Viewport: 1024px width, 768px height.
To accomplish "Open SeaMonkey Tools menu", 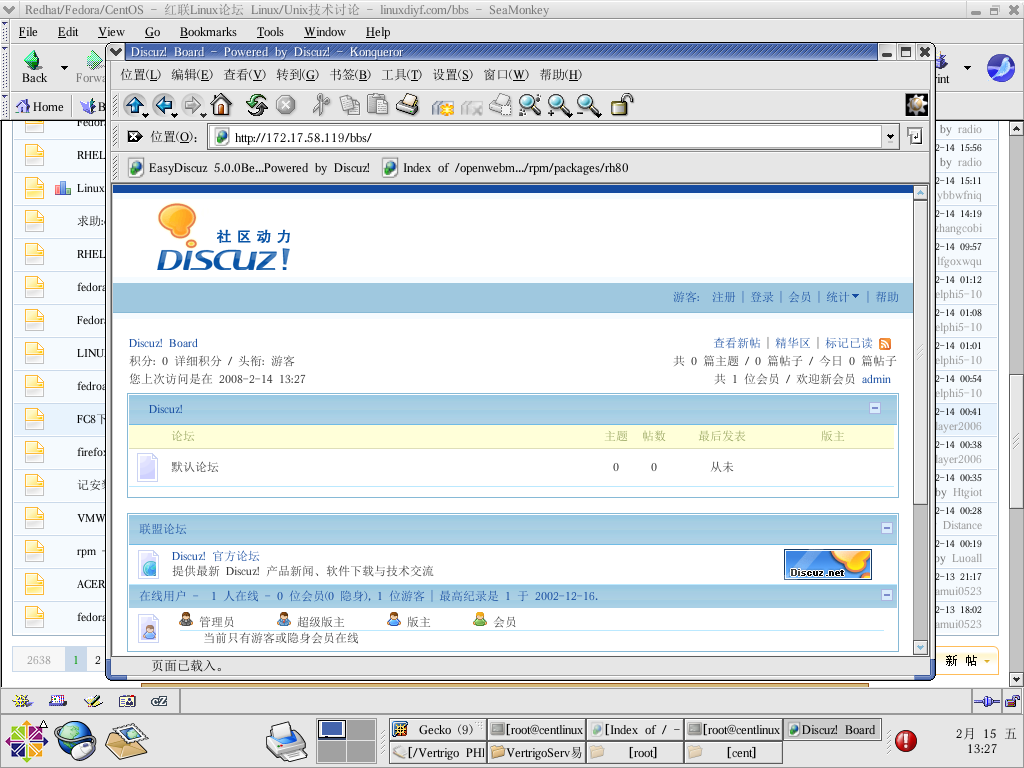I will click(x=270, y=32).
